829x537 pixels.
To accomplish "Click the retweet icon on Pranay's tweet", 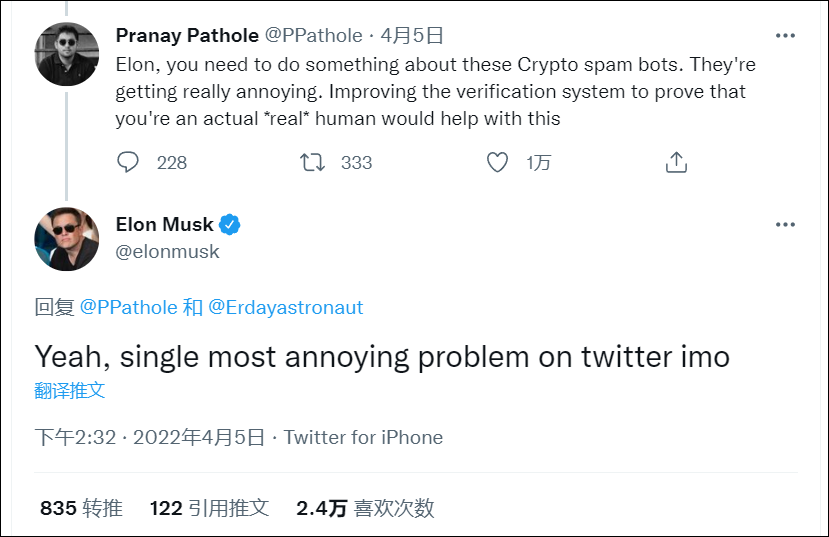I will (x=313, y=162).
